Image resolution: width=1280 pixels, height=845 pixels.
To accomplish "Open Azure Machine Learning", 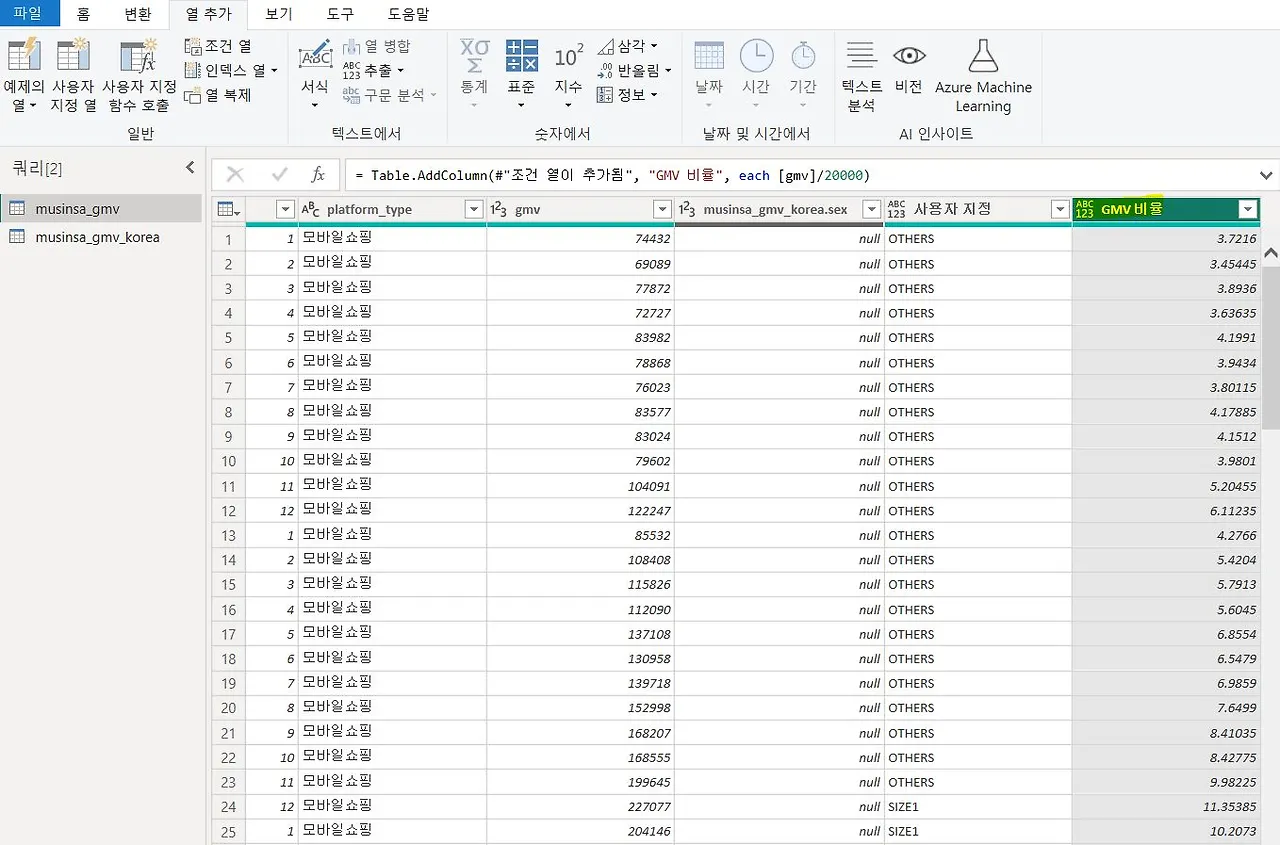I will click(983, 76).
